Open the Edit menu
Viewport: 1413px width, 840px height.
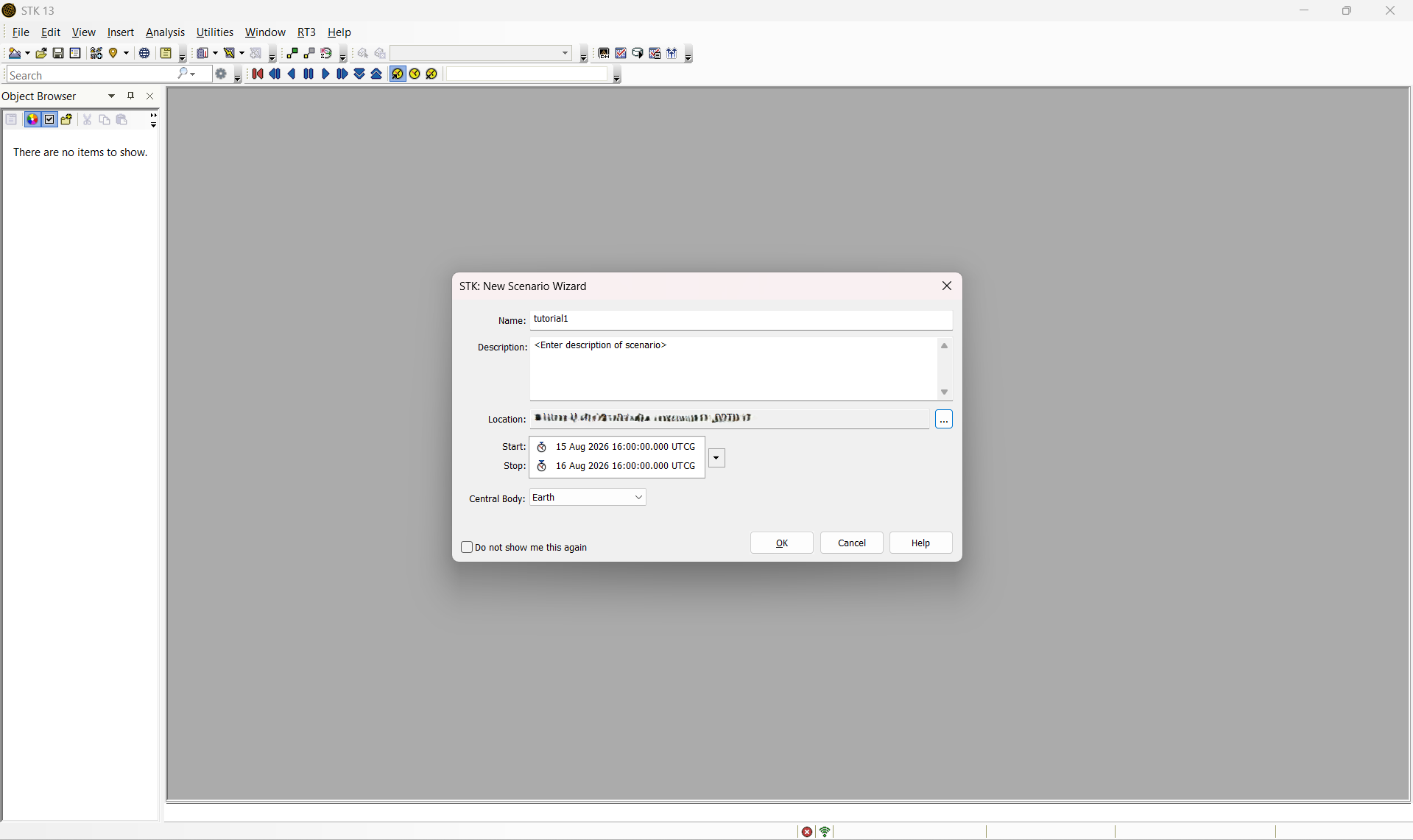click(51, 32)
